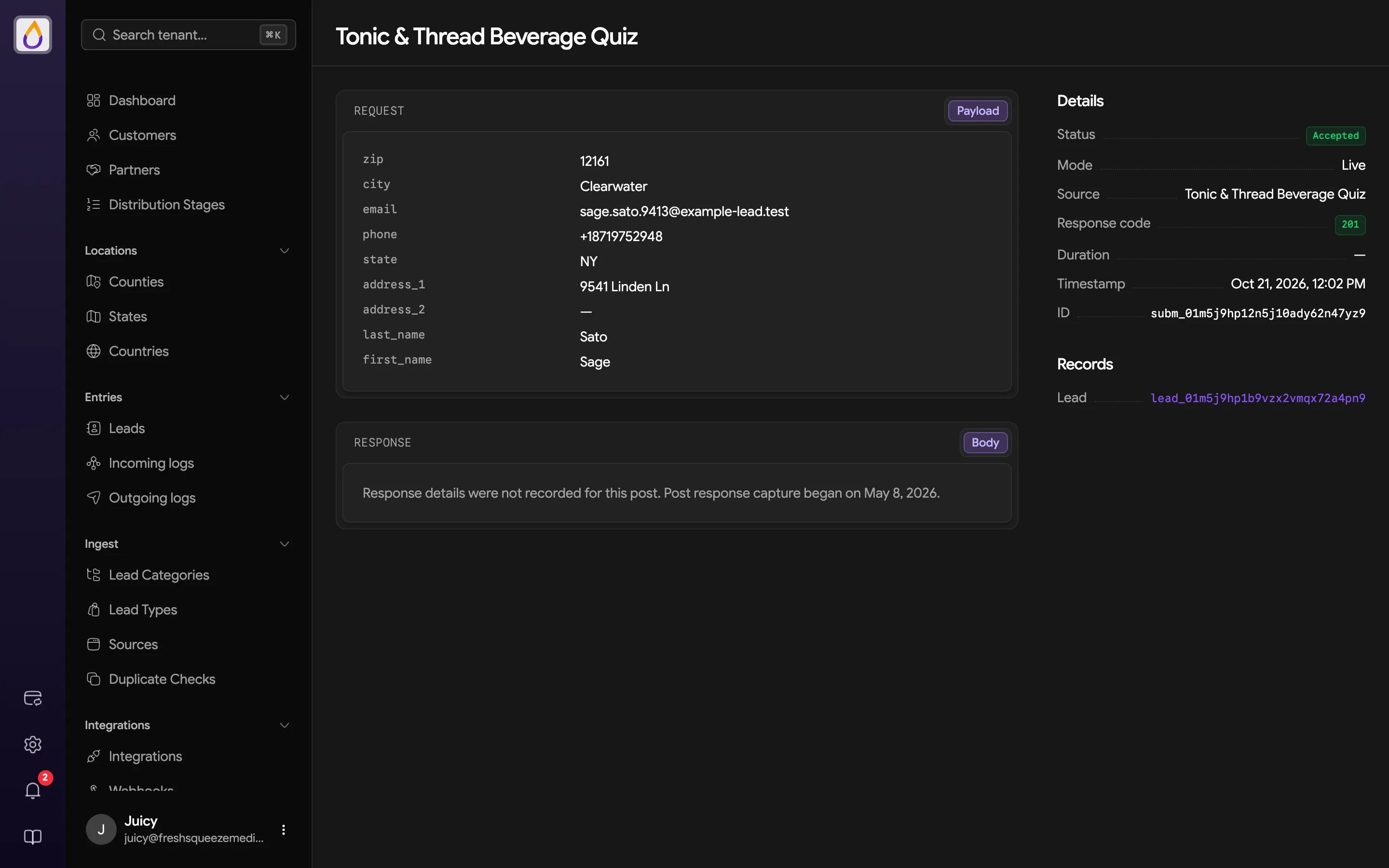Click the address value 9541 Linden Ln
Viewport: 1389px width, 868px height.
point(625,286)
